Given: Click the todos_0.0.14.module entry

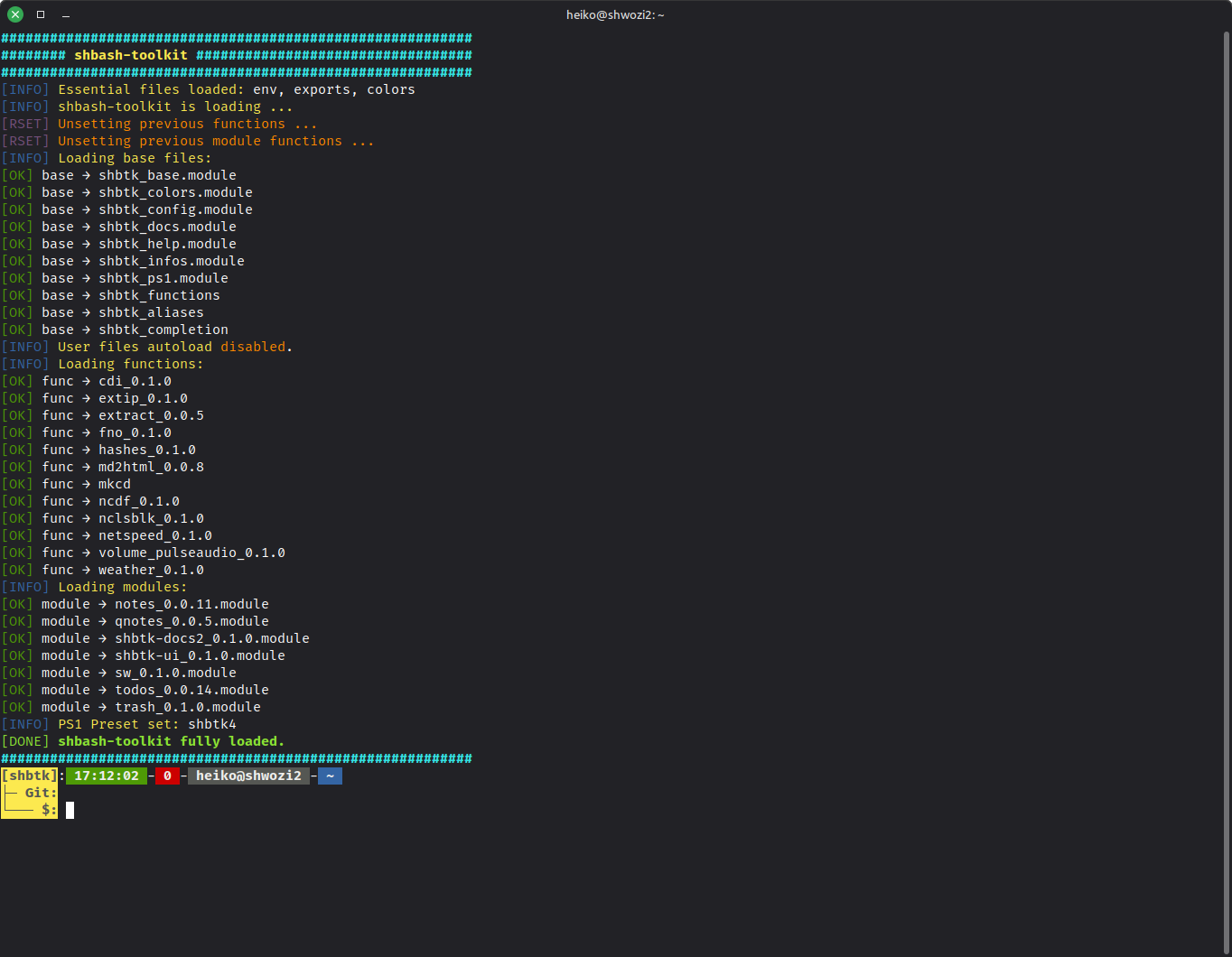Looking at the screenshot, I should click(191, 690).
